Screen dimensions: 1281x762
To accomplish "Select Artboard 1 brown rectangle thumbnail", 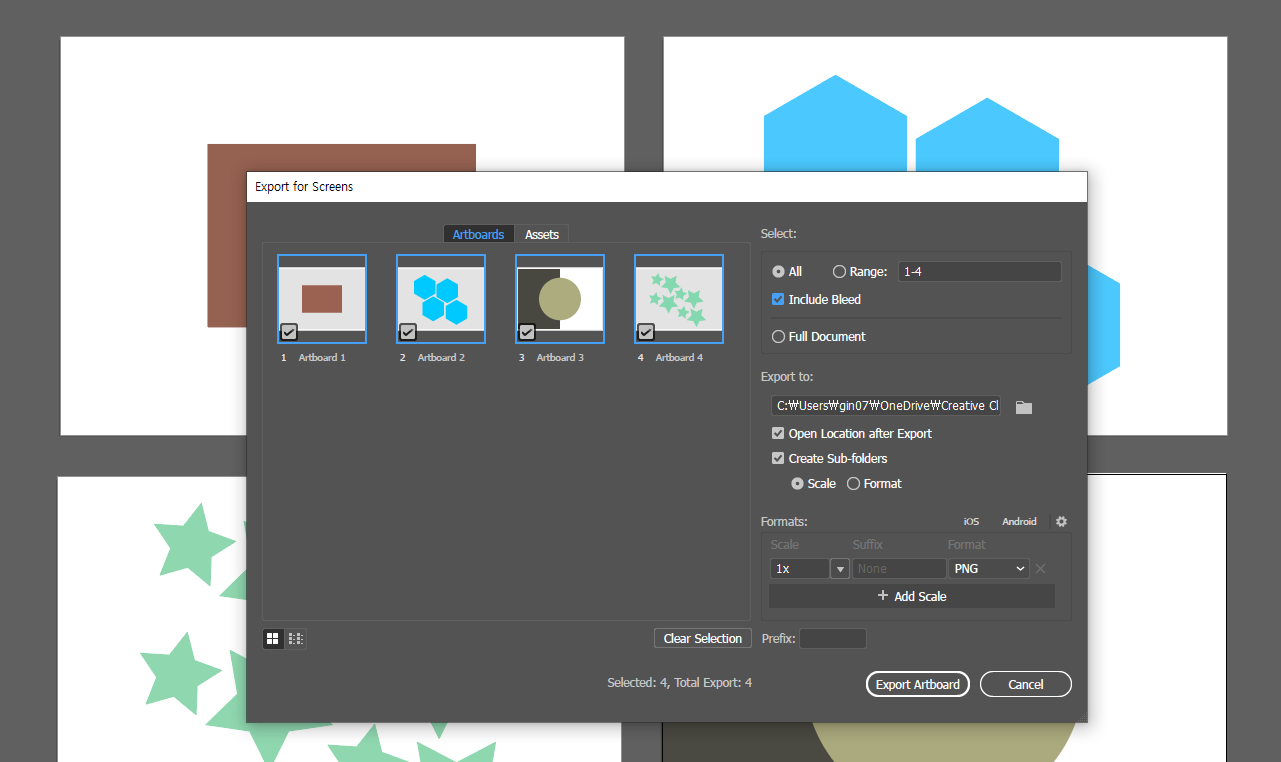I will [x=322, y=299].
